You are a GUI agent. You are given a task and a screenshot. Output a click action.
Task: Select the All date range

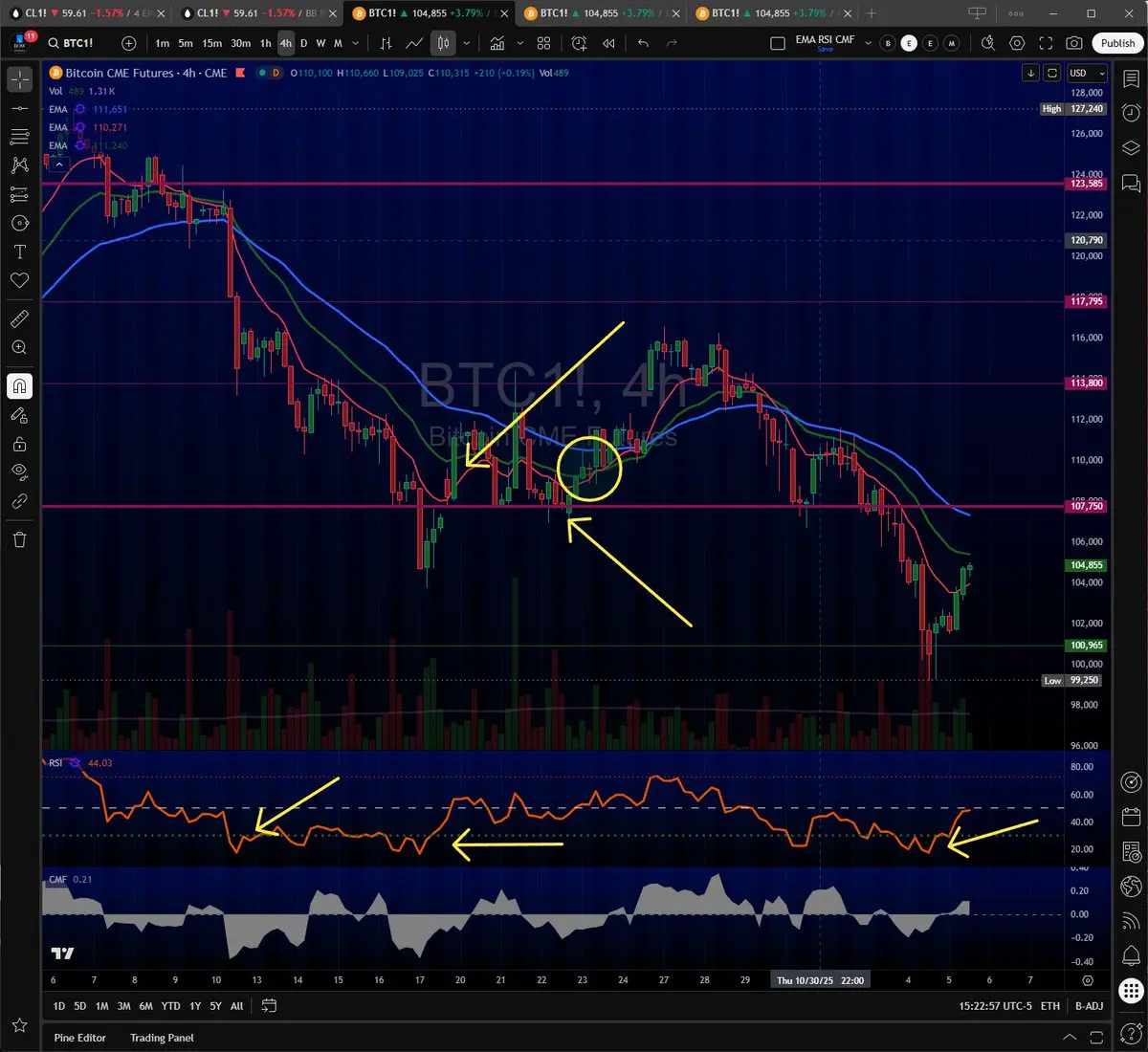(236, 1006)
